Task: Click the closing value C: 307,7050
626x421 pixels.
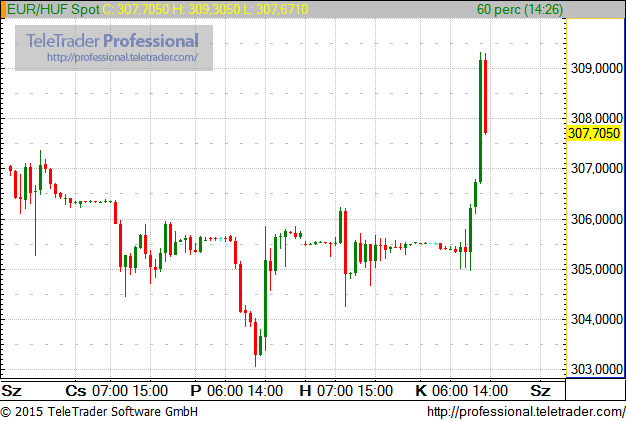Action: (135, 9)
